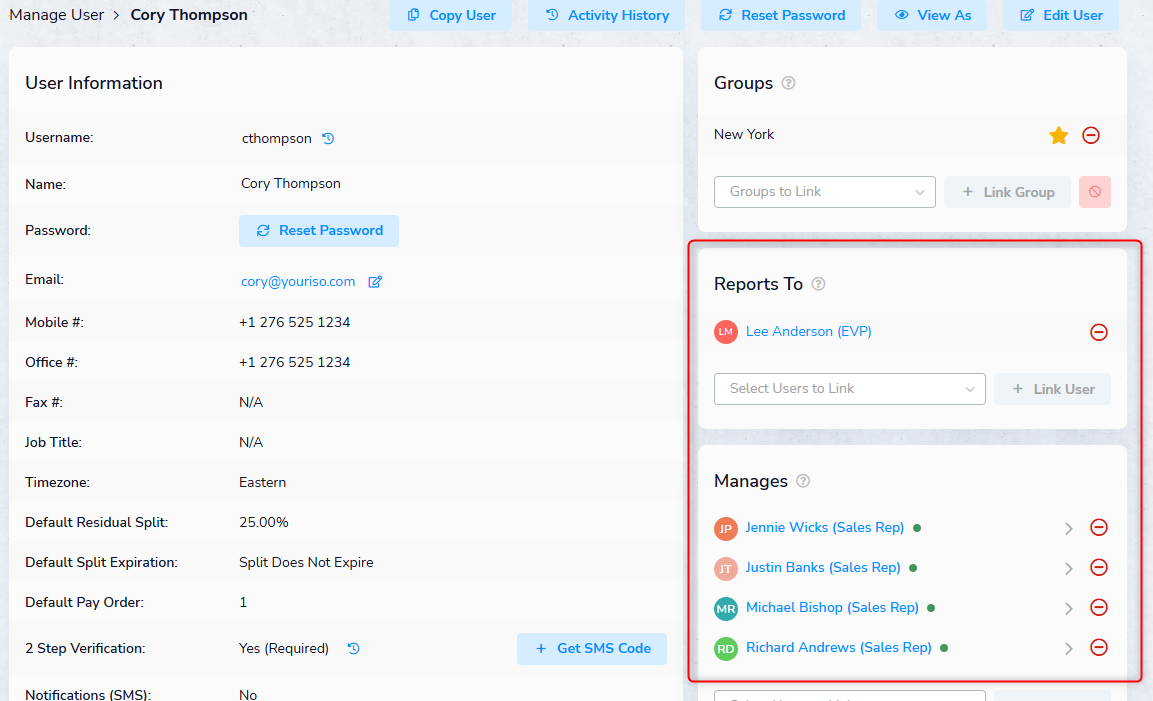Click the RD avatar for Richard Andrews
Screen dimensions: 1153x701
(726, 649)
